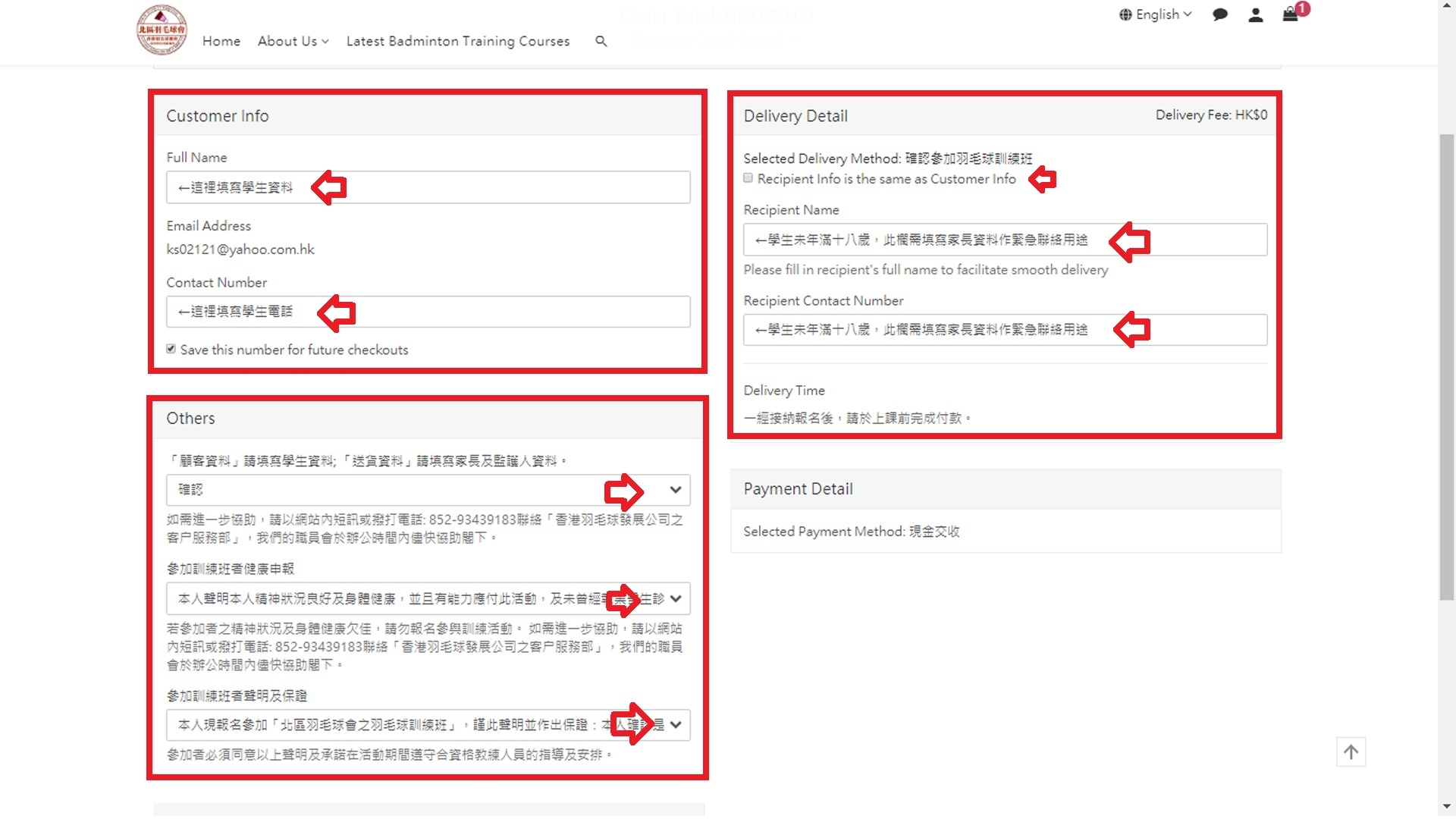
Task: Click scrollbar down arrow at bottom
Action: pyautogui.click(x=1446, y=806)
